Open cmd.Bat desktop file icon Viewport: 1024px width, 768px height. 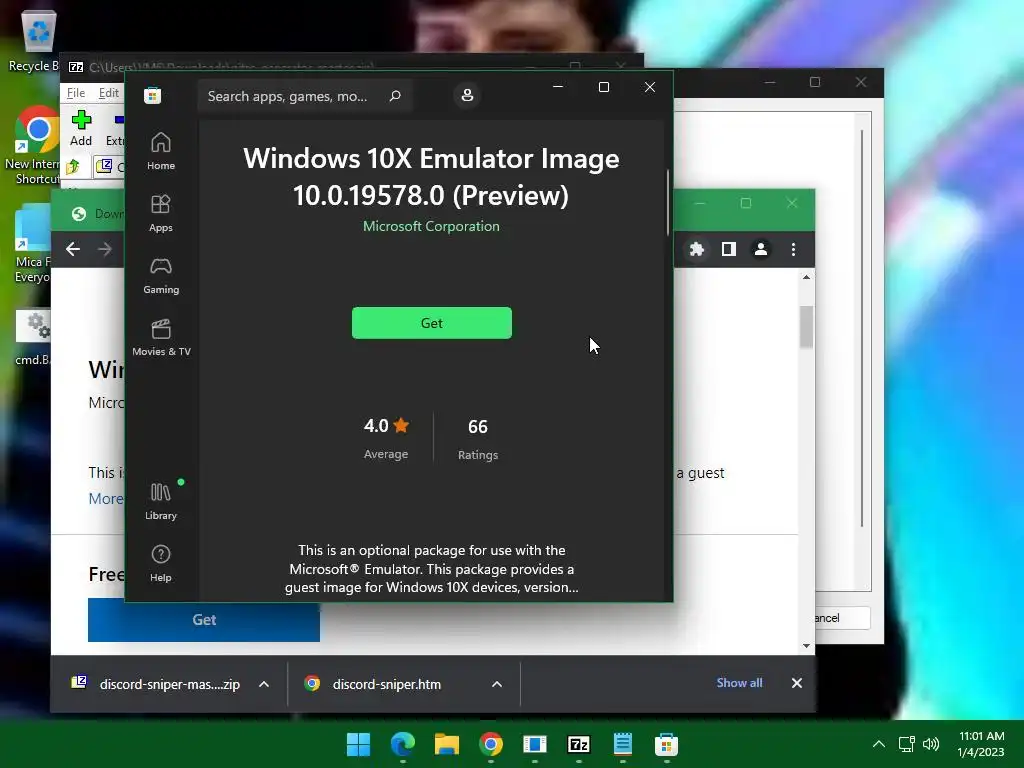[x=33, y=337]
